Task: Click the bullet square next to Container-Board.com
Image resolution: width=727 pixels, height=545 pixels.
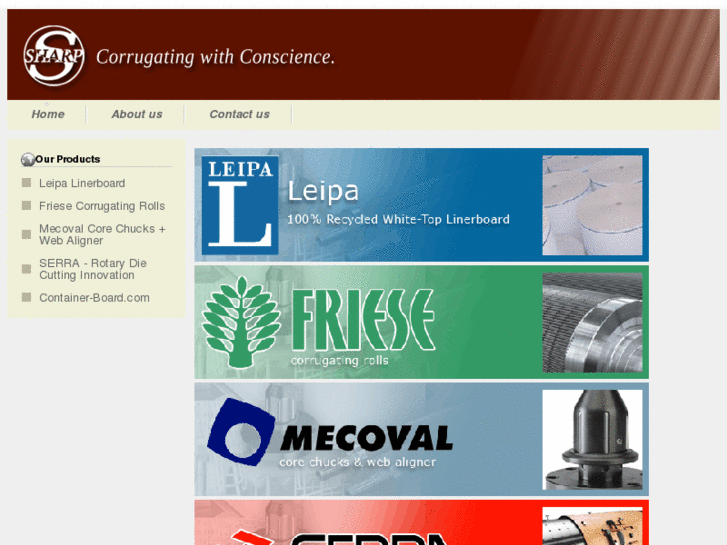Action: pyautogui.click(x=26, y=297)
